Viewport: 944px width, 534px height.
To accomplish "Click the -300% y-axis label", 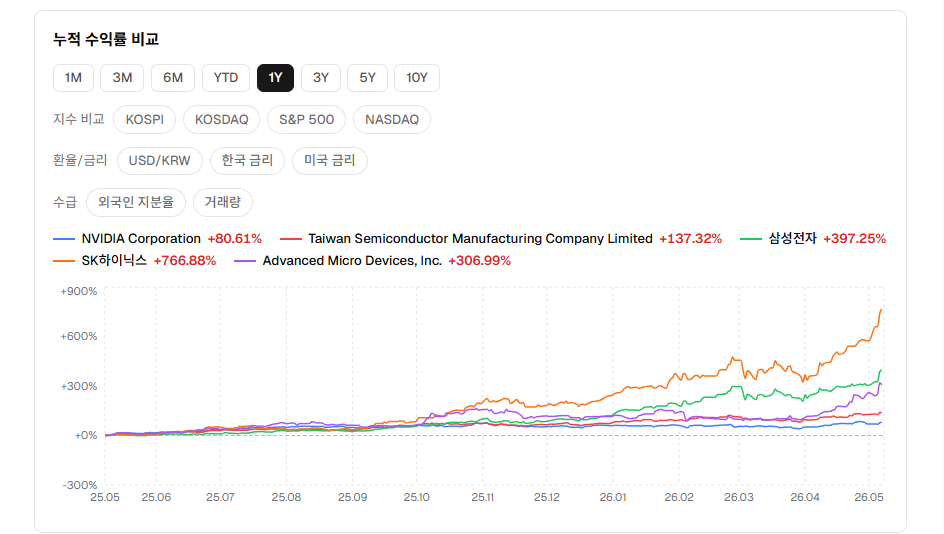I will 79,485.
